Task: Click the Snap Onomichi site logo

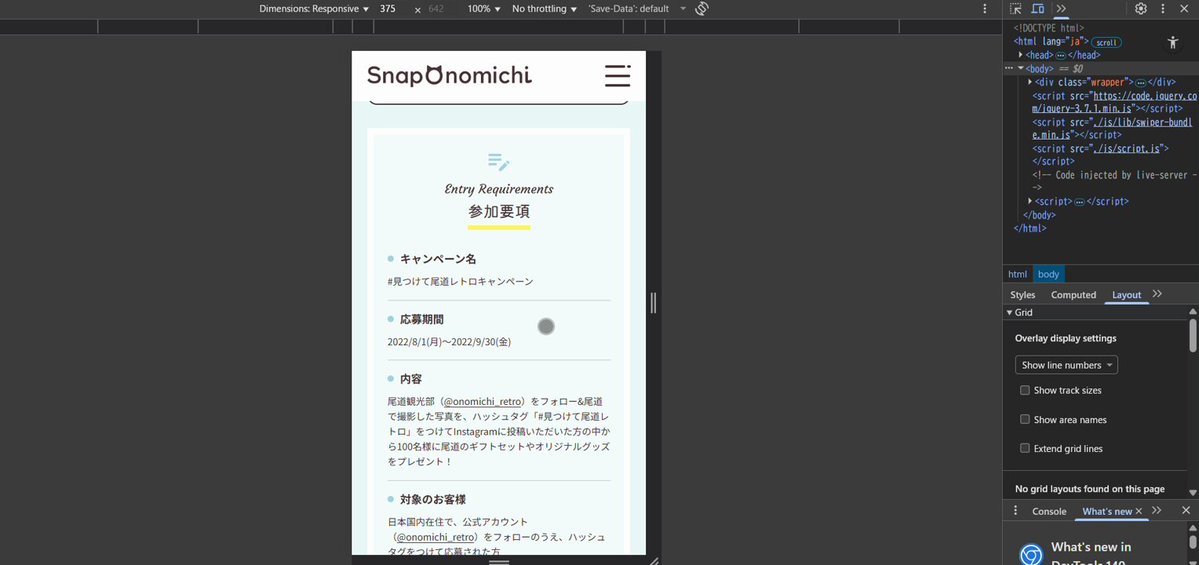Action: pos(450,76)
